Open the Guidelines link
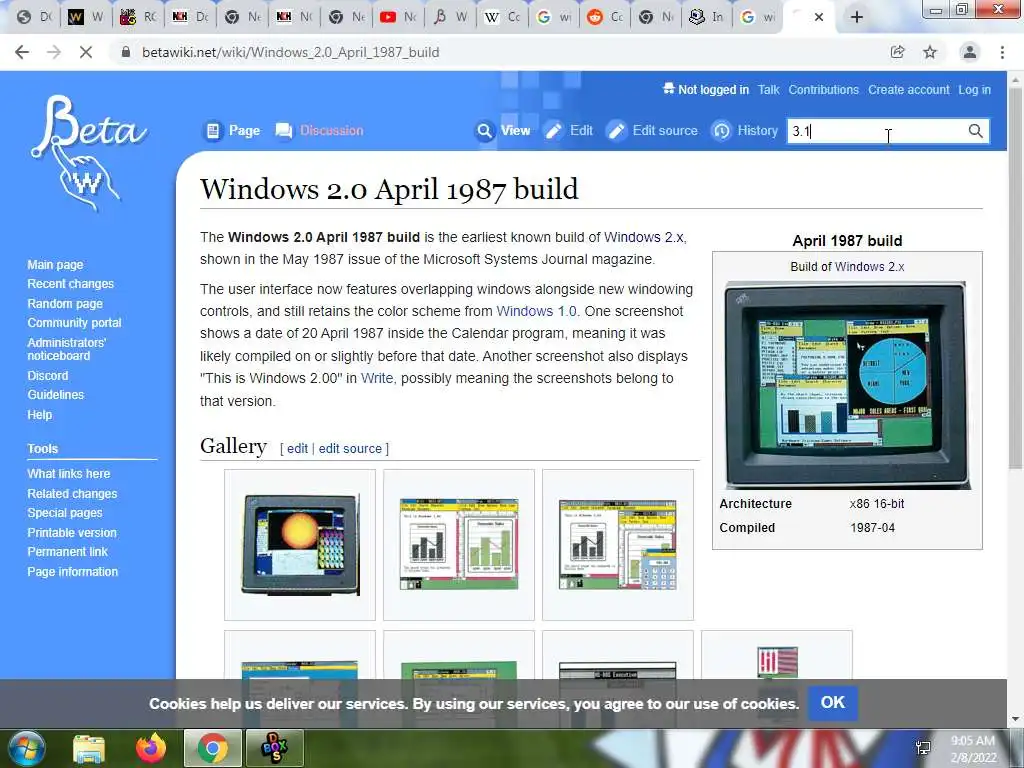1024x768 pixels. pyautogui.click(x=56, y=394)
